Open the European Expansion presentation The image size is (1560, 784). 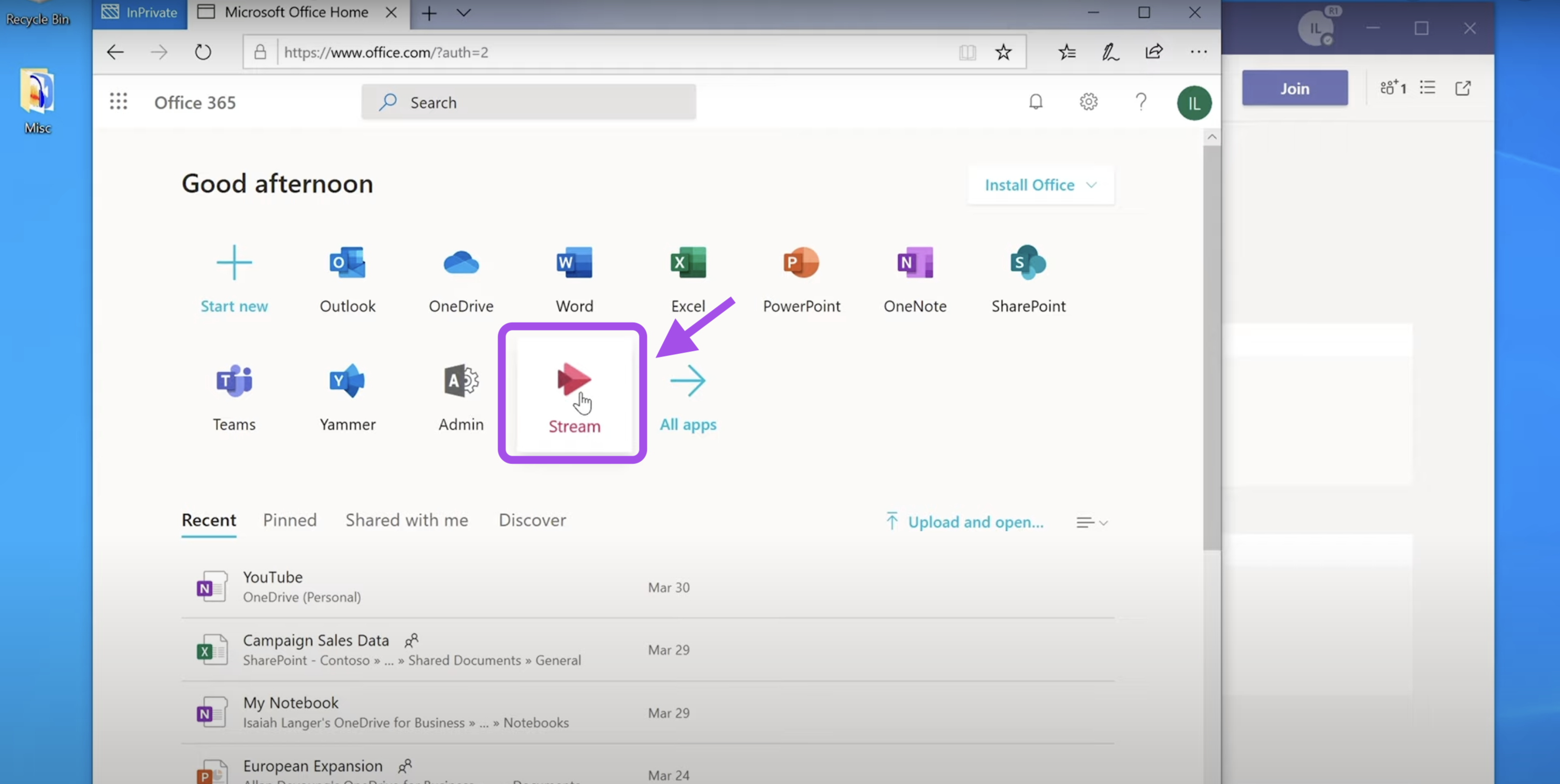coord(648,766)
